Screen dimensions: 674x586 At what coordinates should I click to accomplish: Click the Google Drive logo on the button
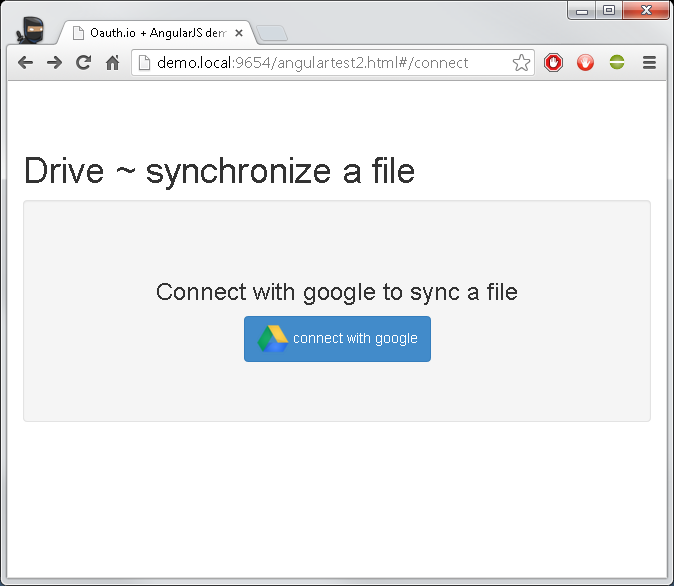click(273, 339)
